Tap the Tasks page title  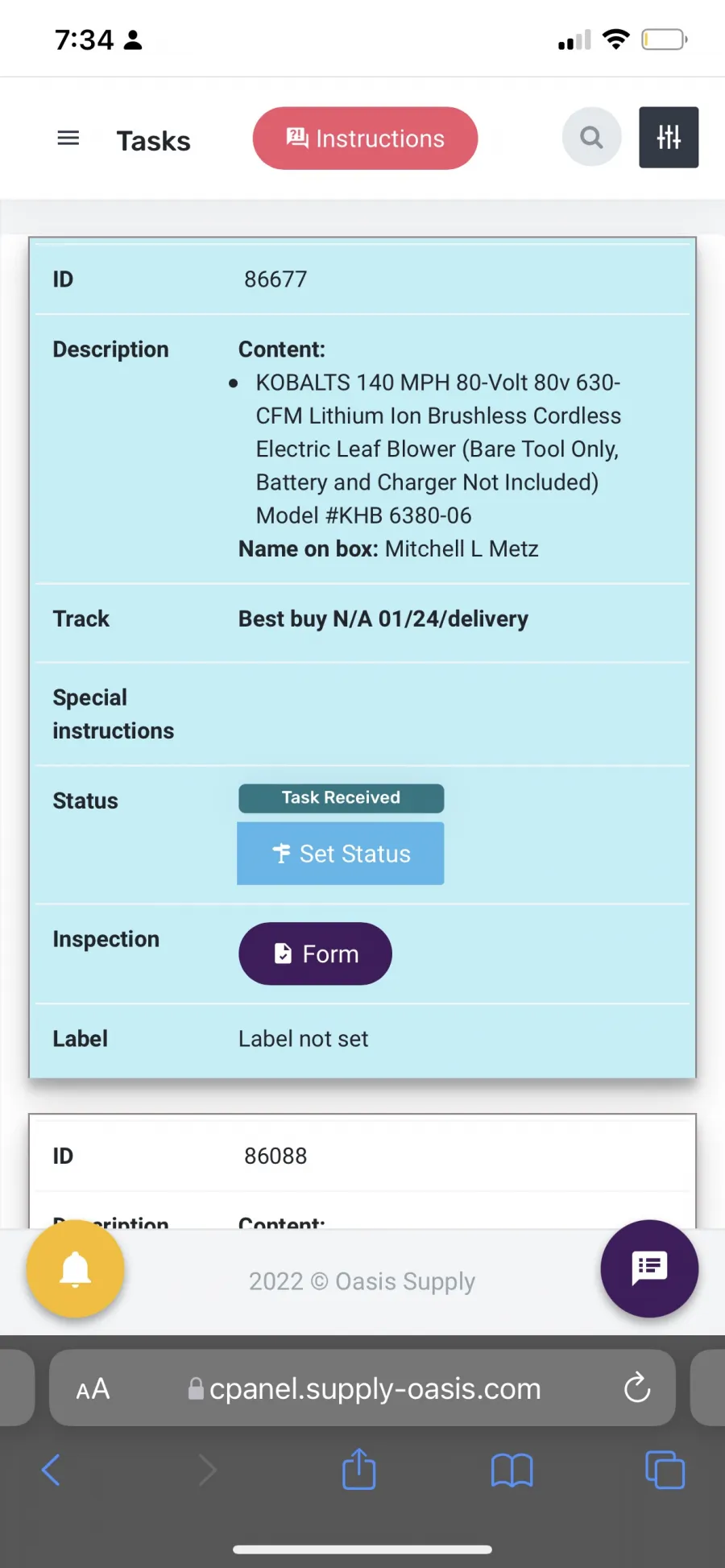[154, 141]
